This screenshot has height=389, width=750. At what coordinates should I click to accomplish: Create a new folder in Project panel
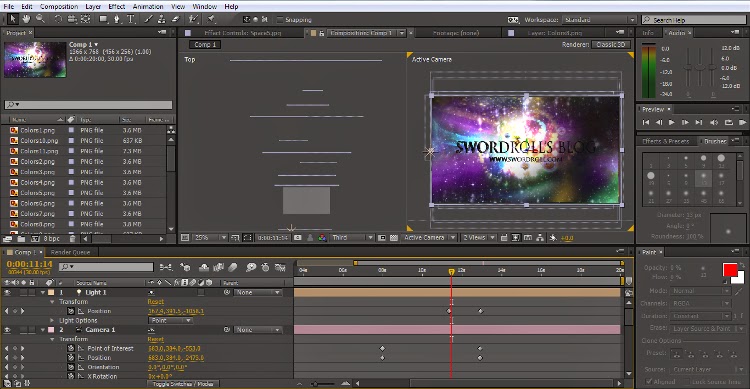click(x=21, y=238)
